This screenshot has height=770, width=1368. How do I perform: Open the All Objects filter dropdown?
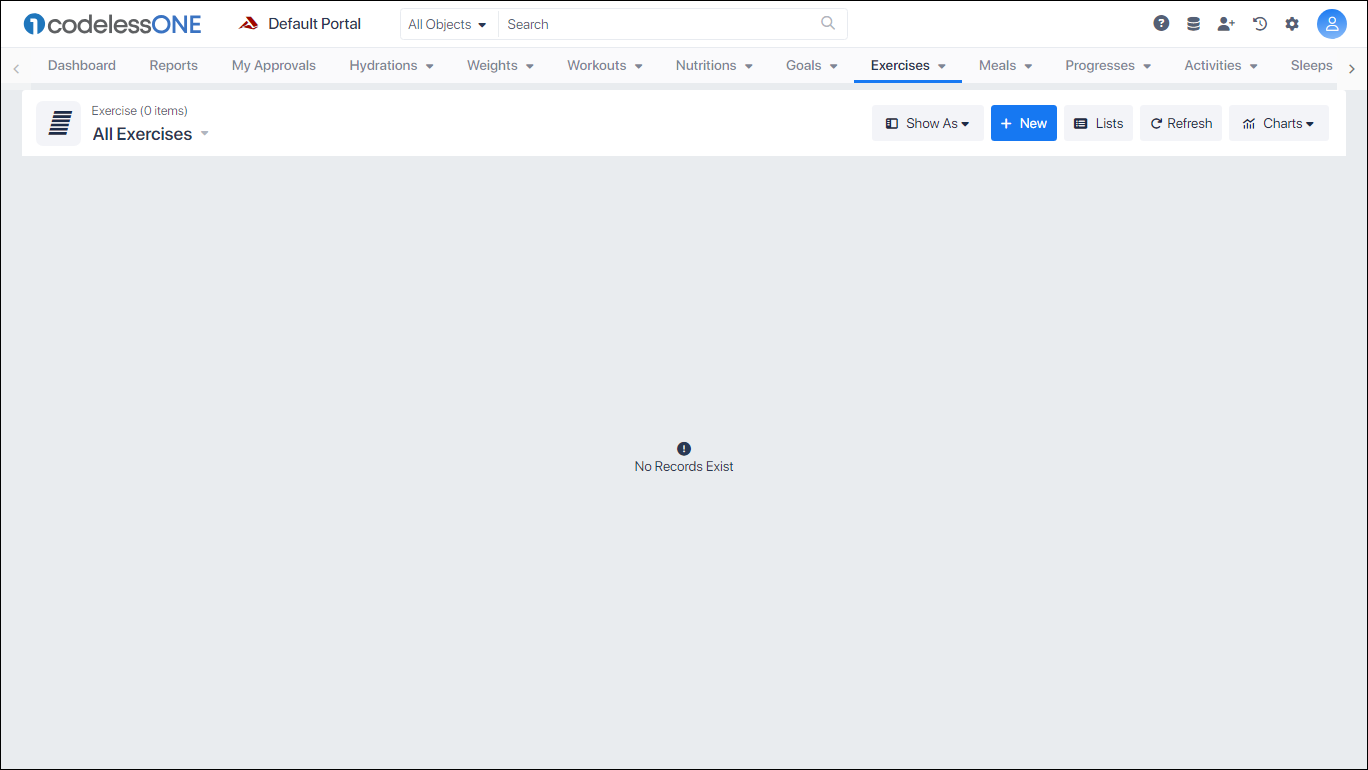pyautogui.click(x=447, y=23)
